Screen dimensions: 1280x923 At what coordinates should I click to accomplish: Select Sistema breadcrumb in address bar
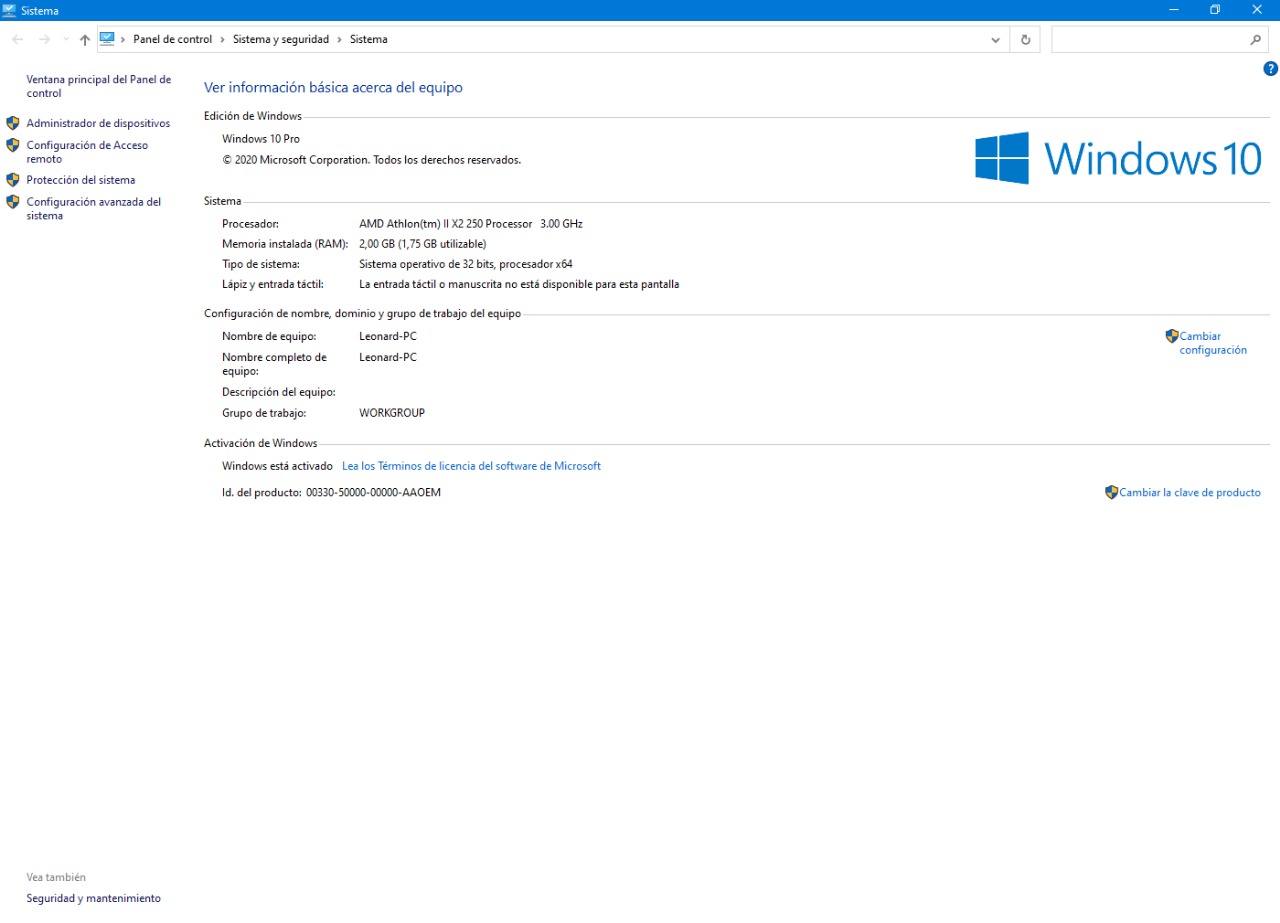[x=369, y=39]
